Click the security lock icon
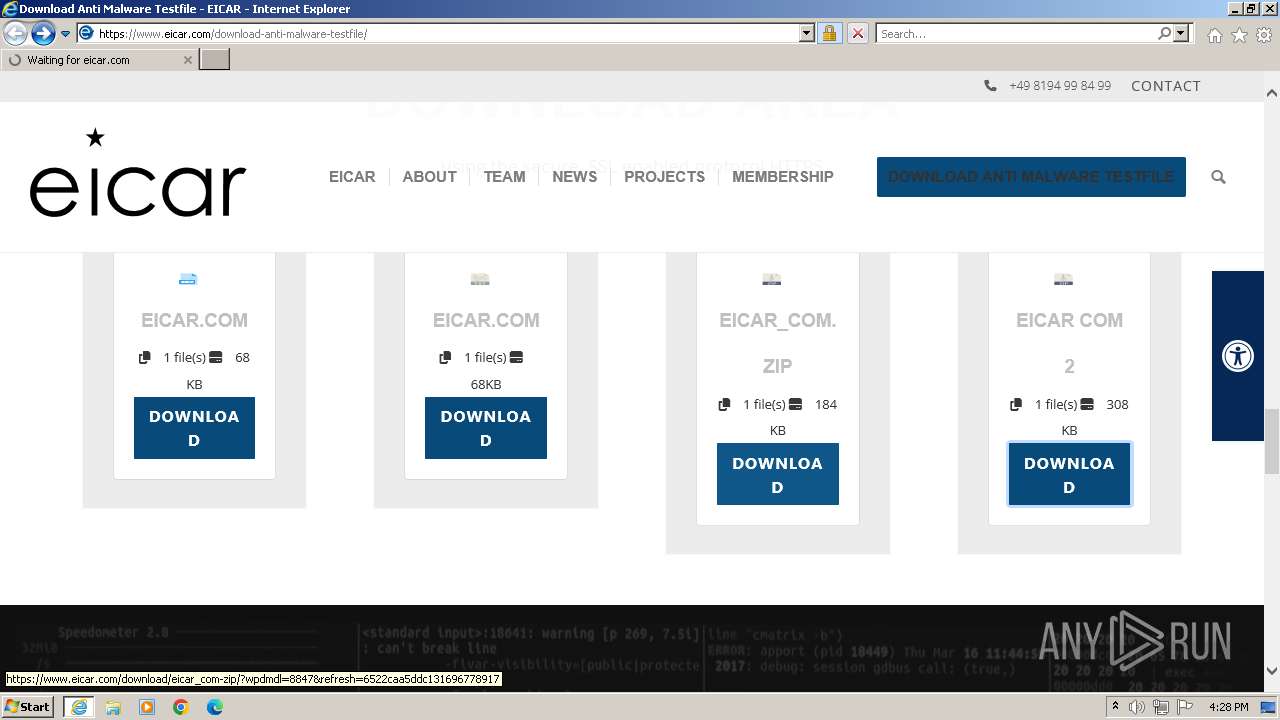Screen dimensions: 1280x720 pos(829,33)
